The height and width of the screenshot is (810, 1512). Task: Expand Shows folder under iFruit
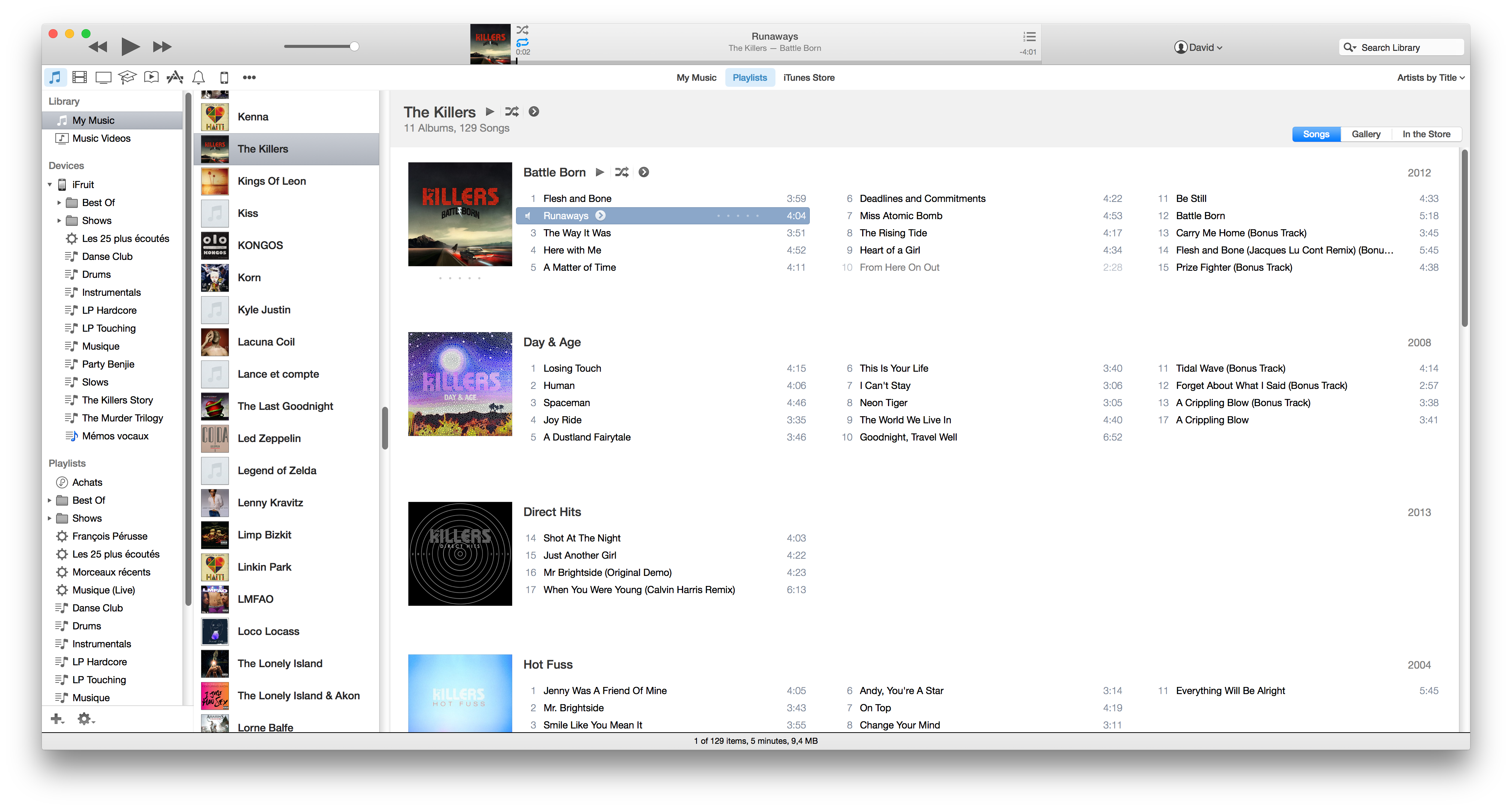59,221
